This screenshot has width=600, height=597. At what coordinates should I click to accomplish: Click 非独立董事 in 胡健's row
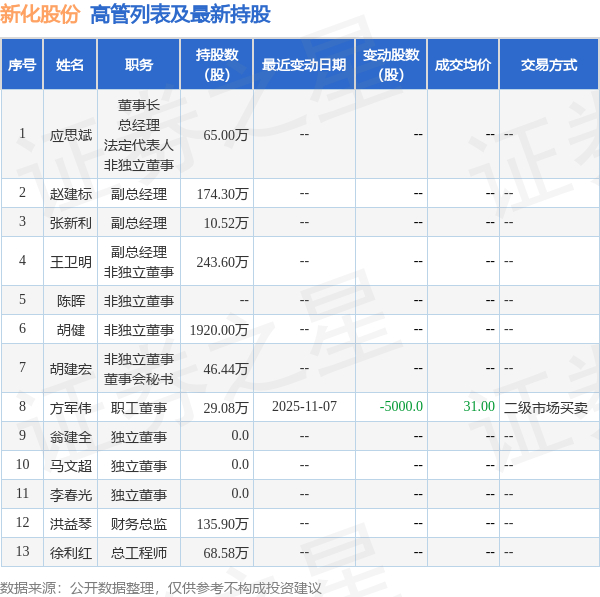pos(139,330)
